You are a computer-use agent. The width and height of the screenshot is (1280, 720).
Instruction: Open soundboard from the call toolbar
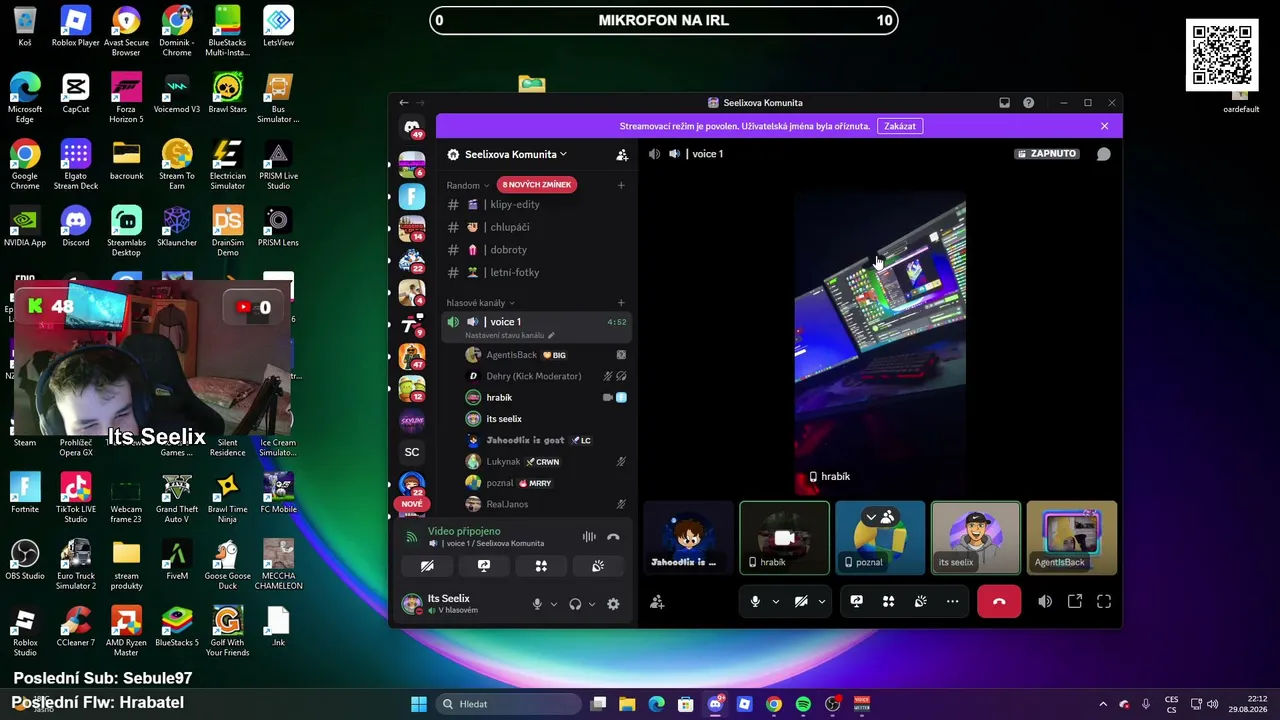[x=920, y=601]
